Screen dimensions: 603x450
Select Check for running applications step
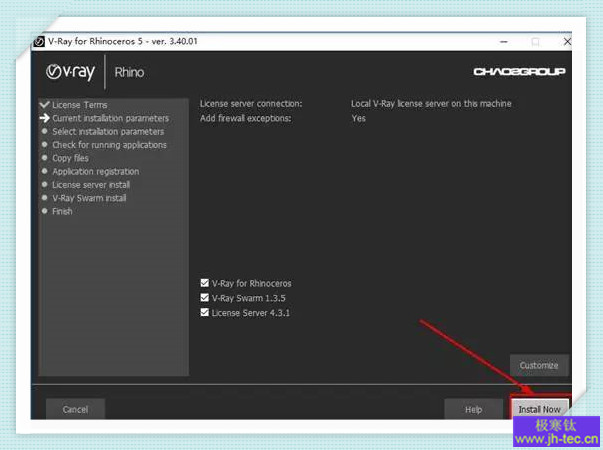(x=109, y=145)
